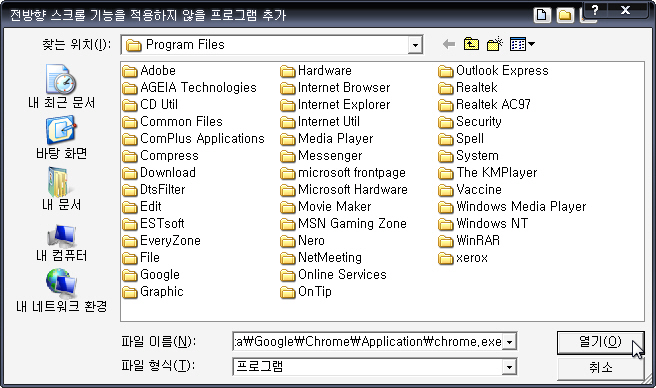
Task: Select the Windows NT folder
Action: coord(483,224)
